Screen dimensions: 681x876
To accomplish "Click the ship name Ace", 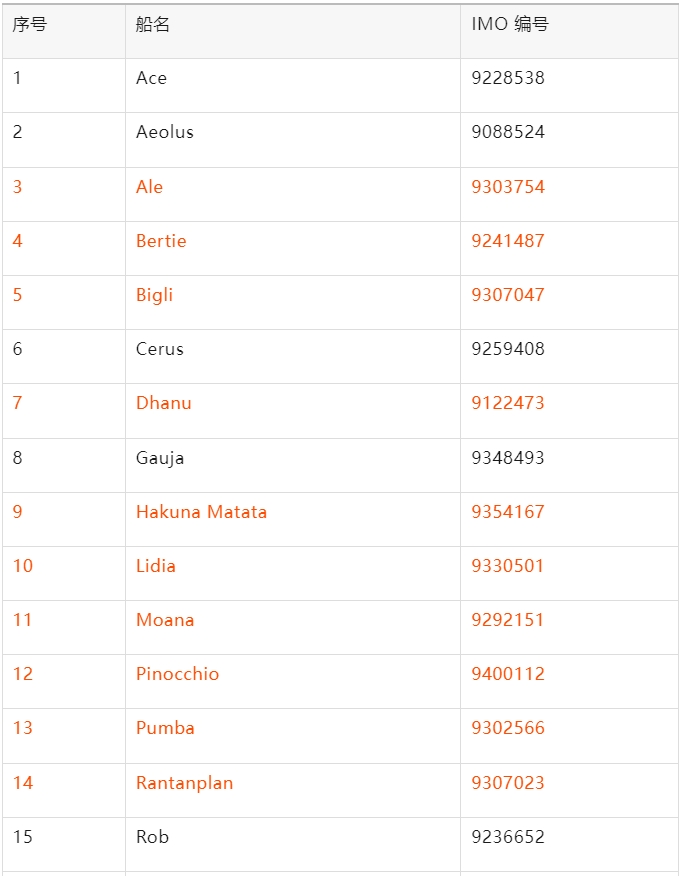I will 151,78.
